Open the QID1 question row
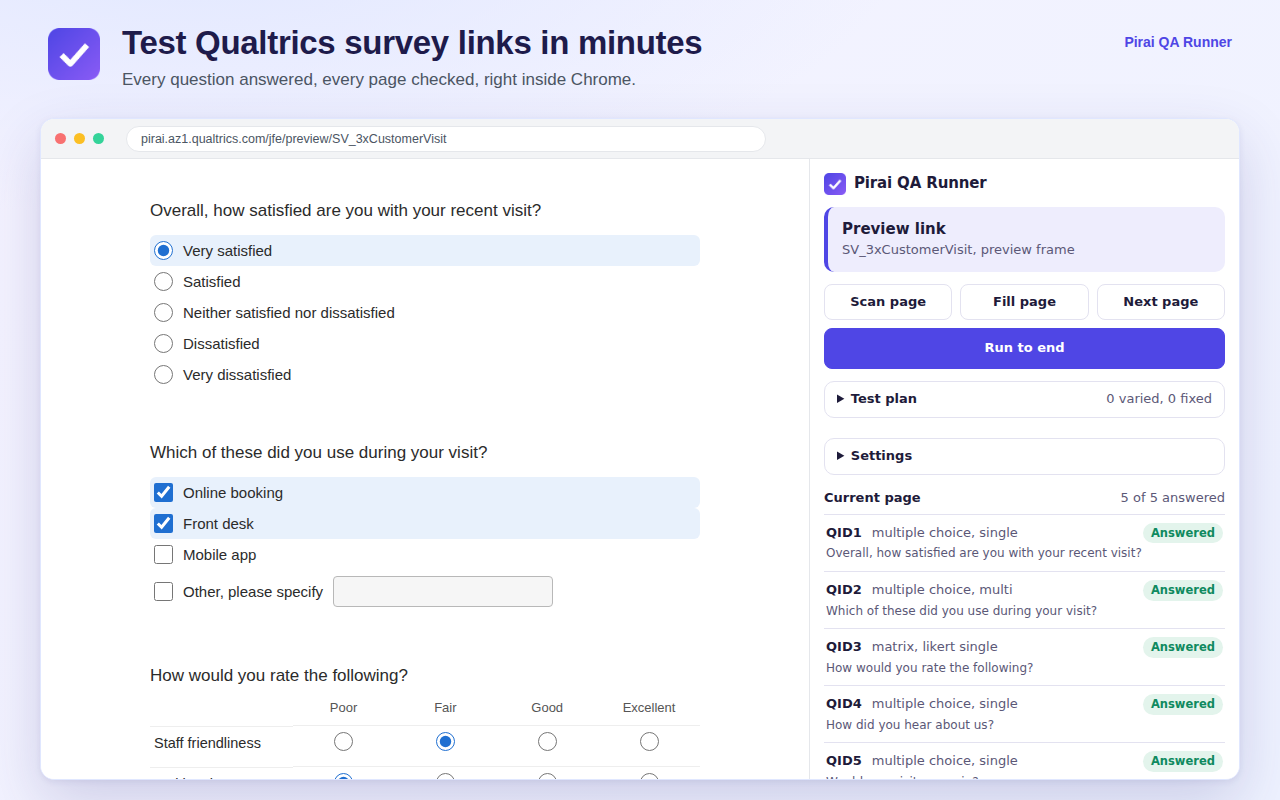The image size is (1280, 800). click(1024, 543)
